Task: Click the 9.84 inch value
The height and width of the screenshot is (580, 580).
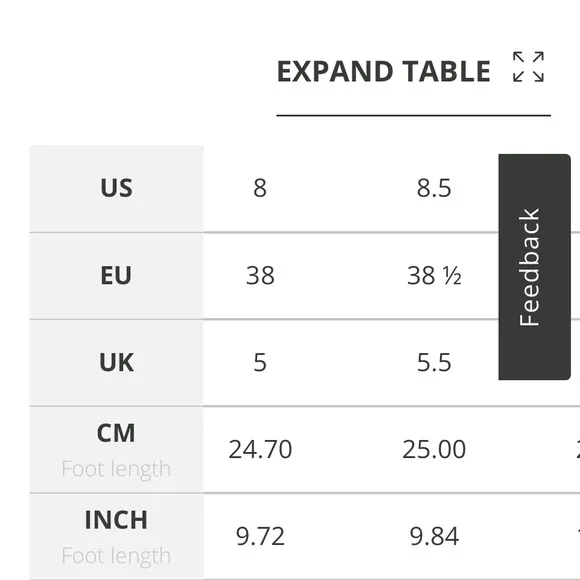Action: [434, 536]
